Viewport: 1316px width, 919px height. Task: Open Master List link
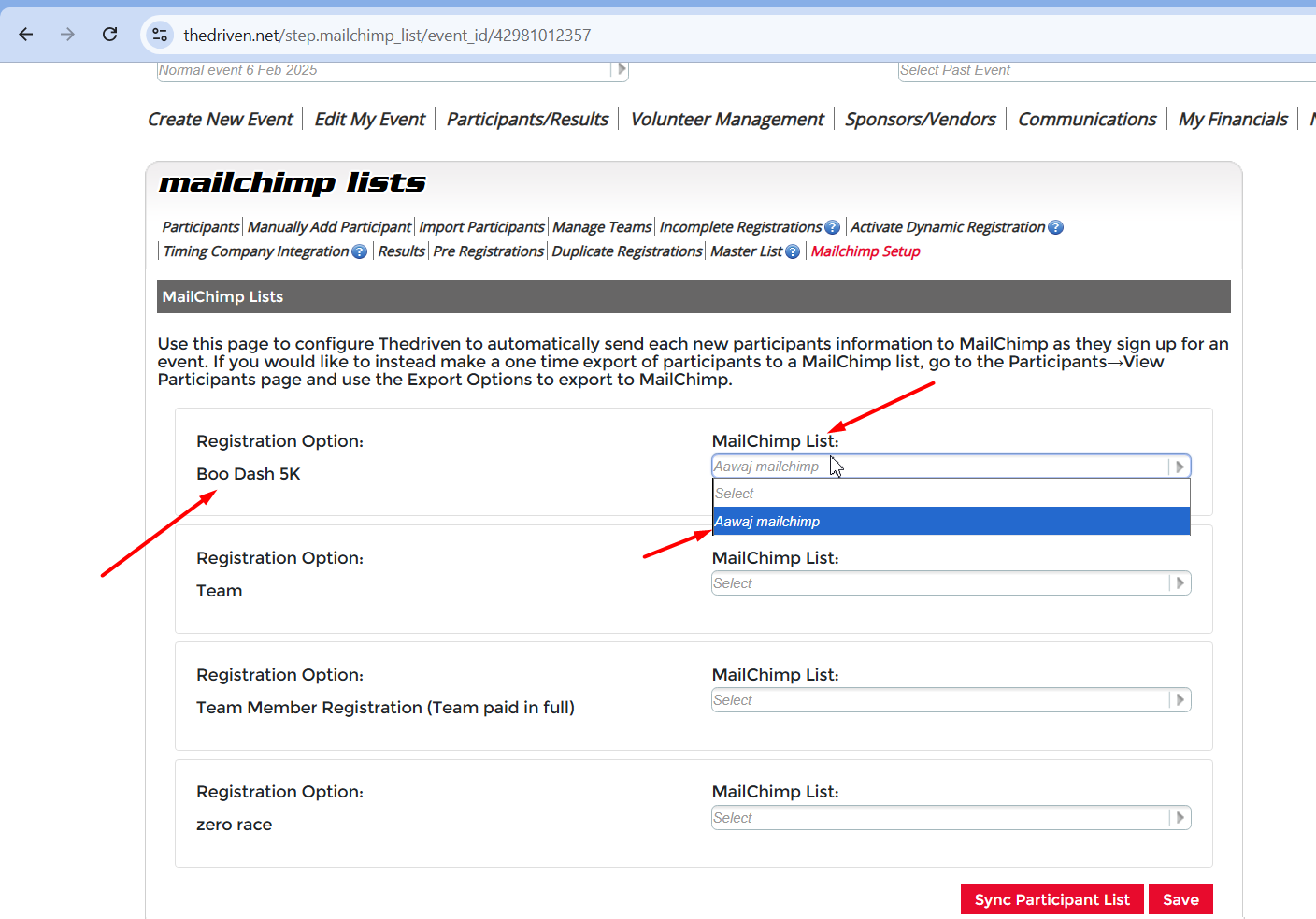(x=746, y=251)
